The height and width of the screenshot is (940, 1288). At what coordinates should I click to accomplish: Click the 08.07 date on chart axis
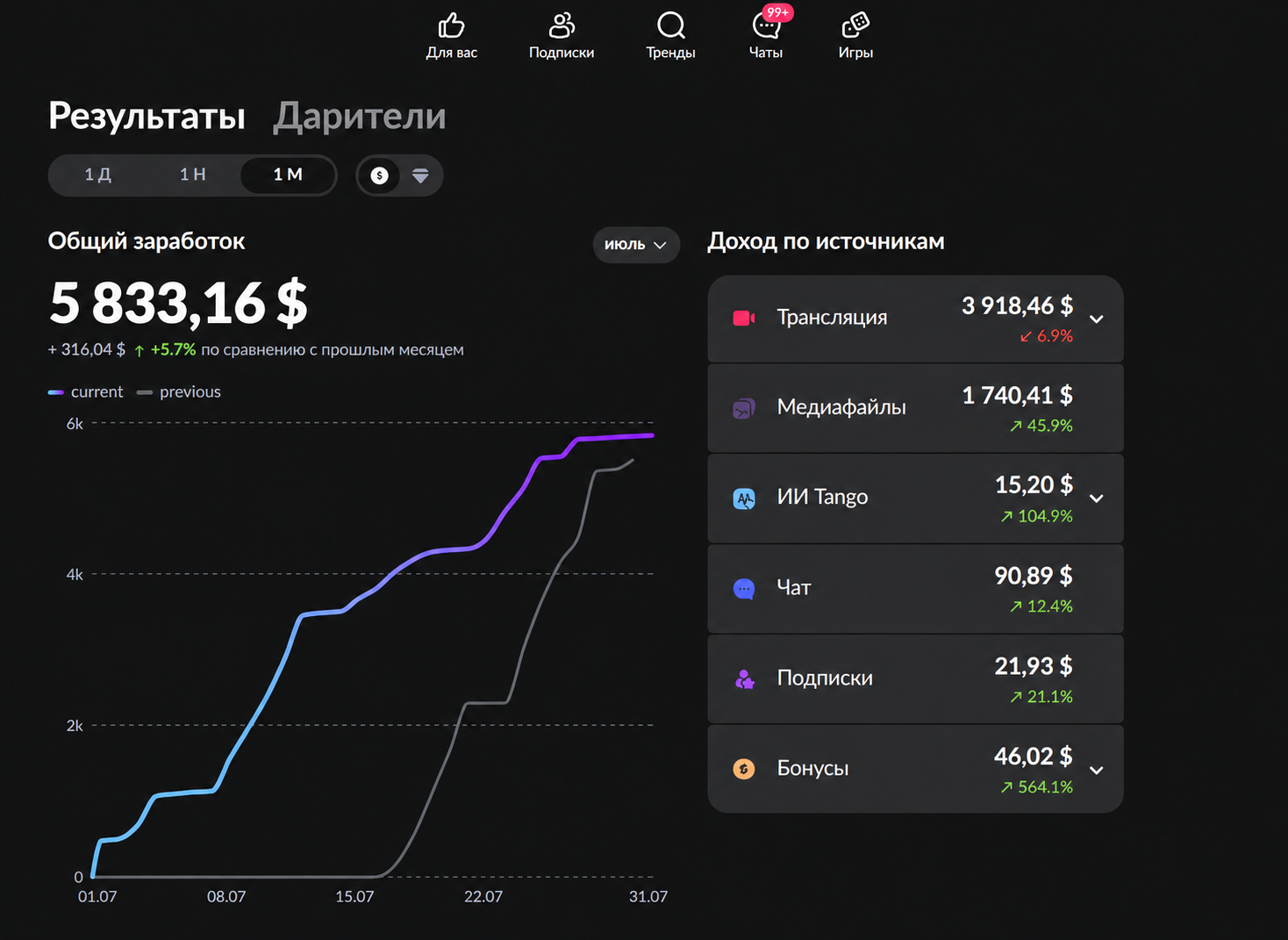(226, 897)
